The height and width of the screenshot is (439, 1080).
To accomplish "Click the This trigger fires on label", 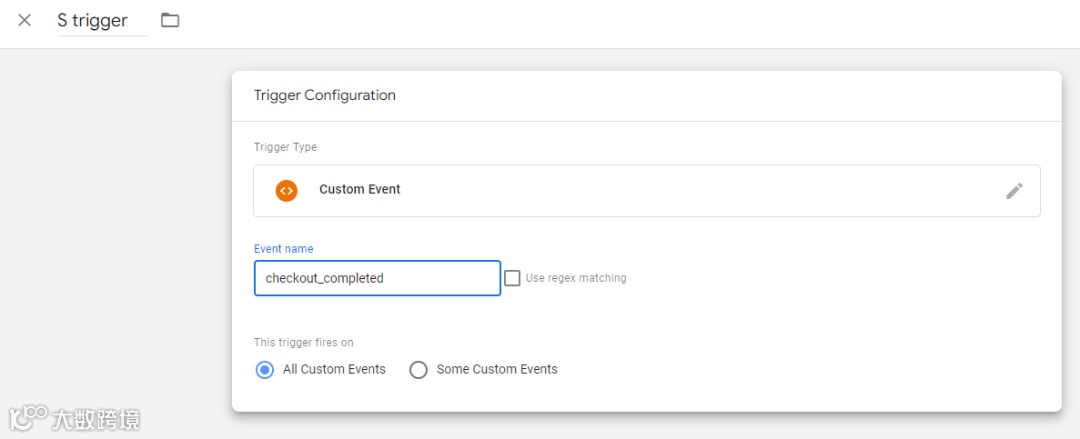I will 304,343.
